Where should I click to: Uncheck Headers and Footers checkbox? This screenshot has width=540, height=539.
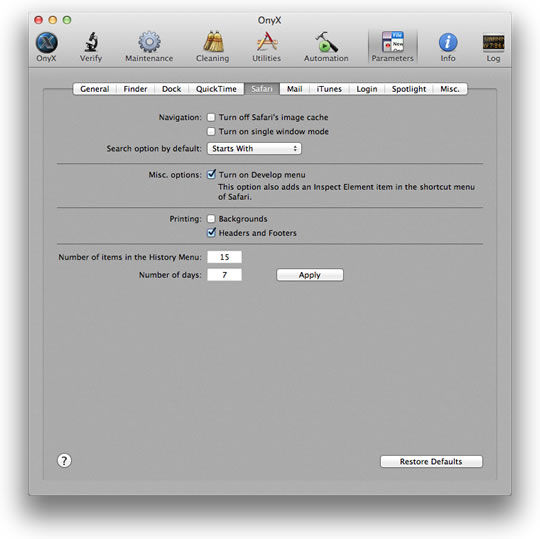pyautogui.click(x=211, y=233)
